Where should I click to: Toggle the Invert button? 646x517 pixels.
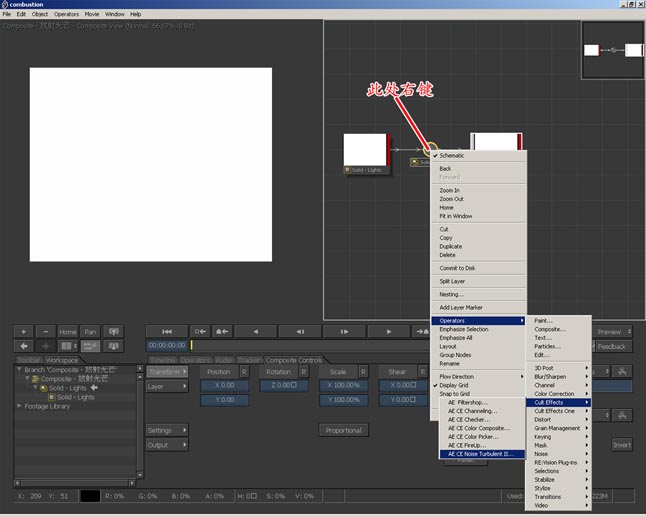tap(622, 445)
